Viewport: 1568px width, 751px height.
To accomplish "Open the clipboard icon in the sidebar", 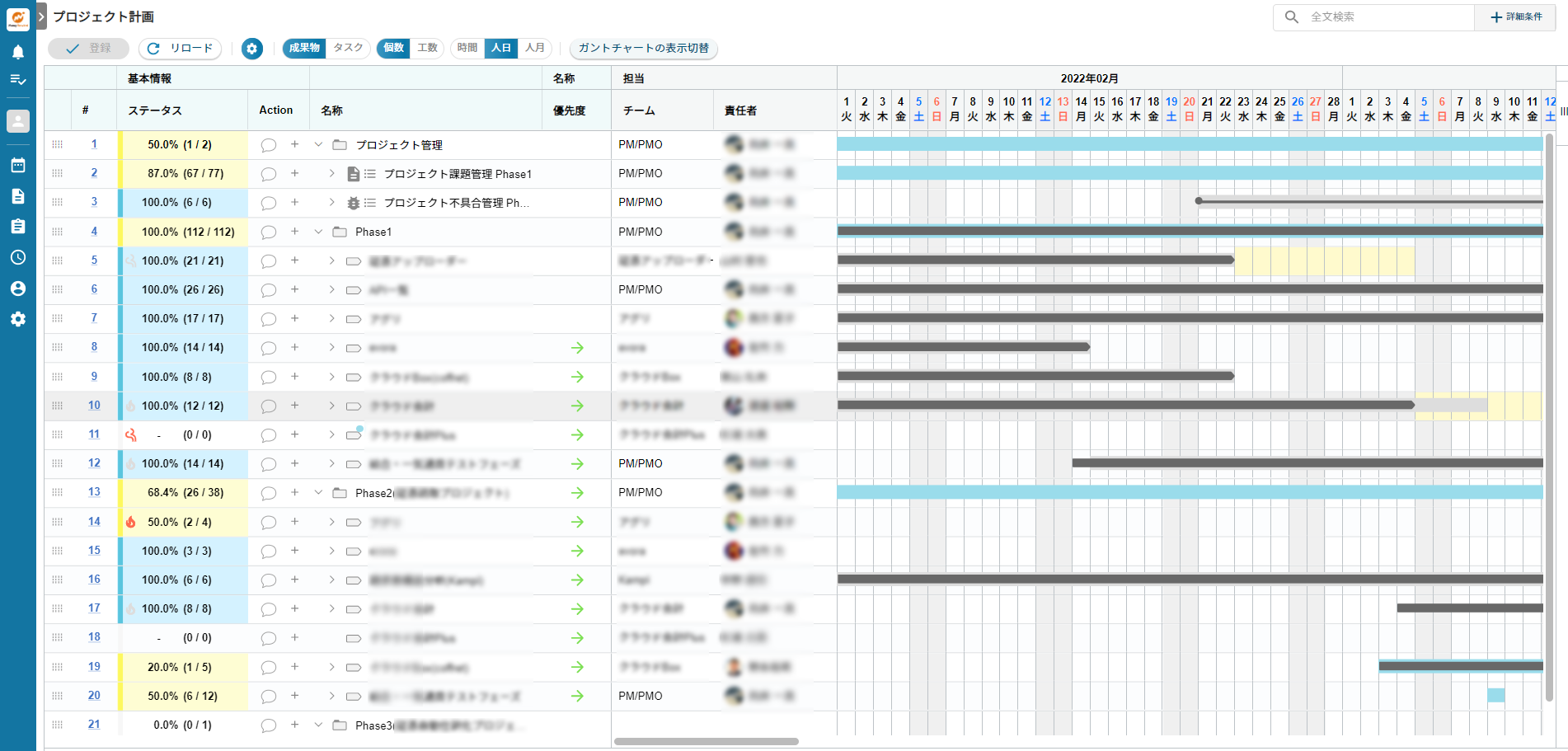I will point(17,226).
